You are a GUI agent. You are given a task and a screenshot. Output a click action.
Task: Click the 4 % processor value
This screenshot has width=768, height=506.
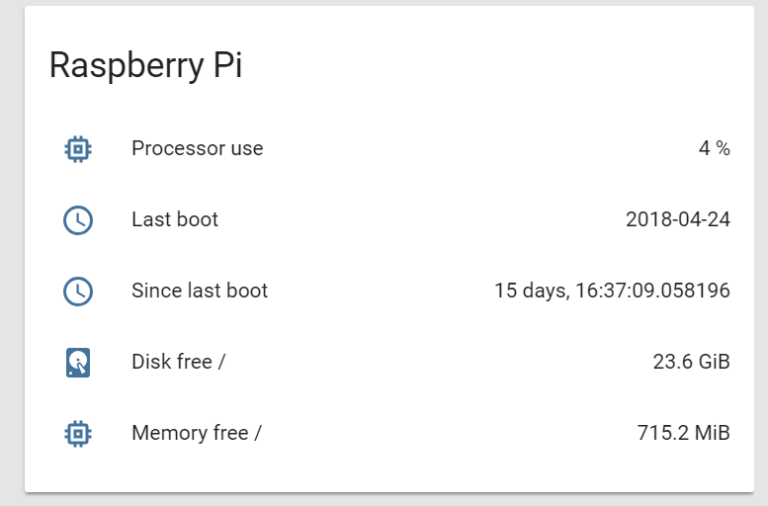click(x=714, y=148)
